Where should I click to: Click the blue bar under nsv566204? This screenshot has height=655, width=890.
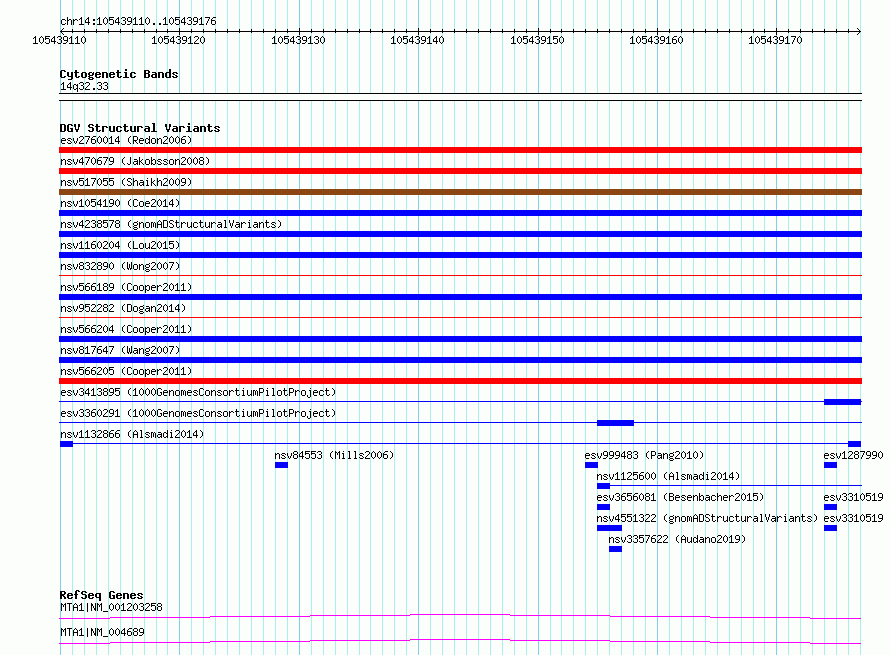[x=460, y=339]
